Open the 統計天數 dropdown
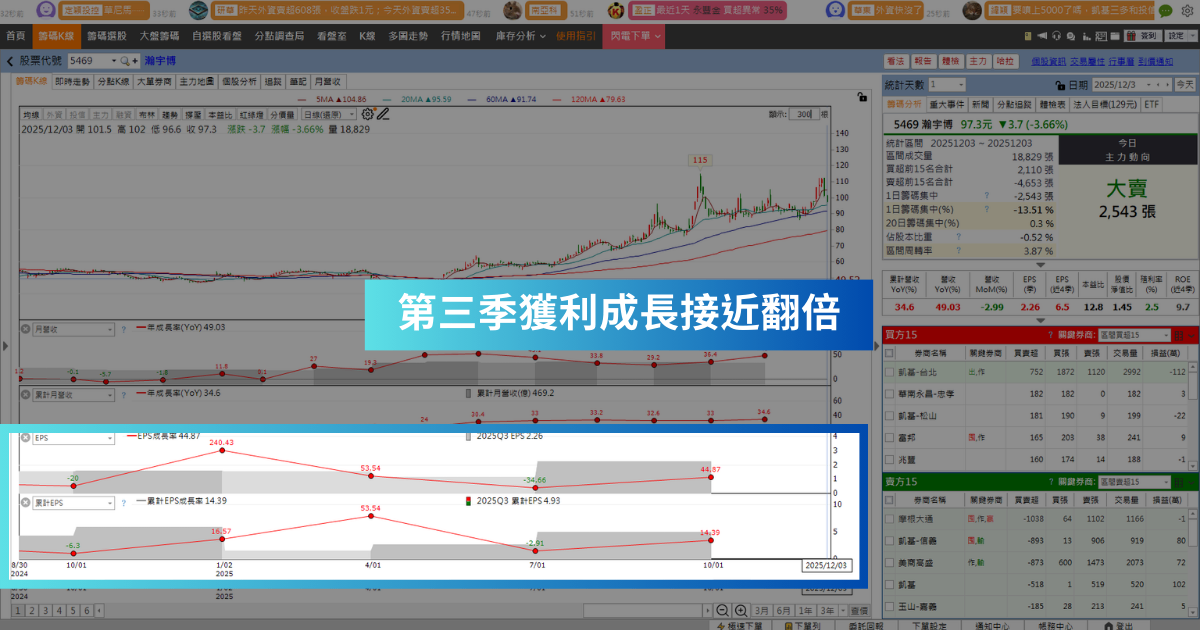1200x630 pixels. pos(947,85)
